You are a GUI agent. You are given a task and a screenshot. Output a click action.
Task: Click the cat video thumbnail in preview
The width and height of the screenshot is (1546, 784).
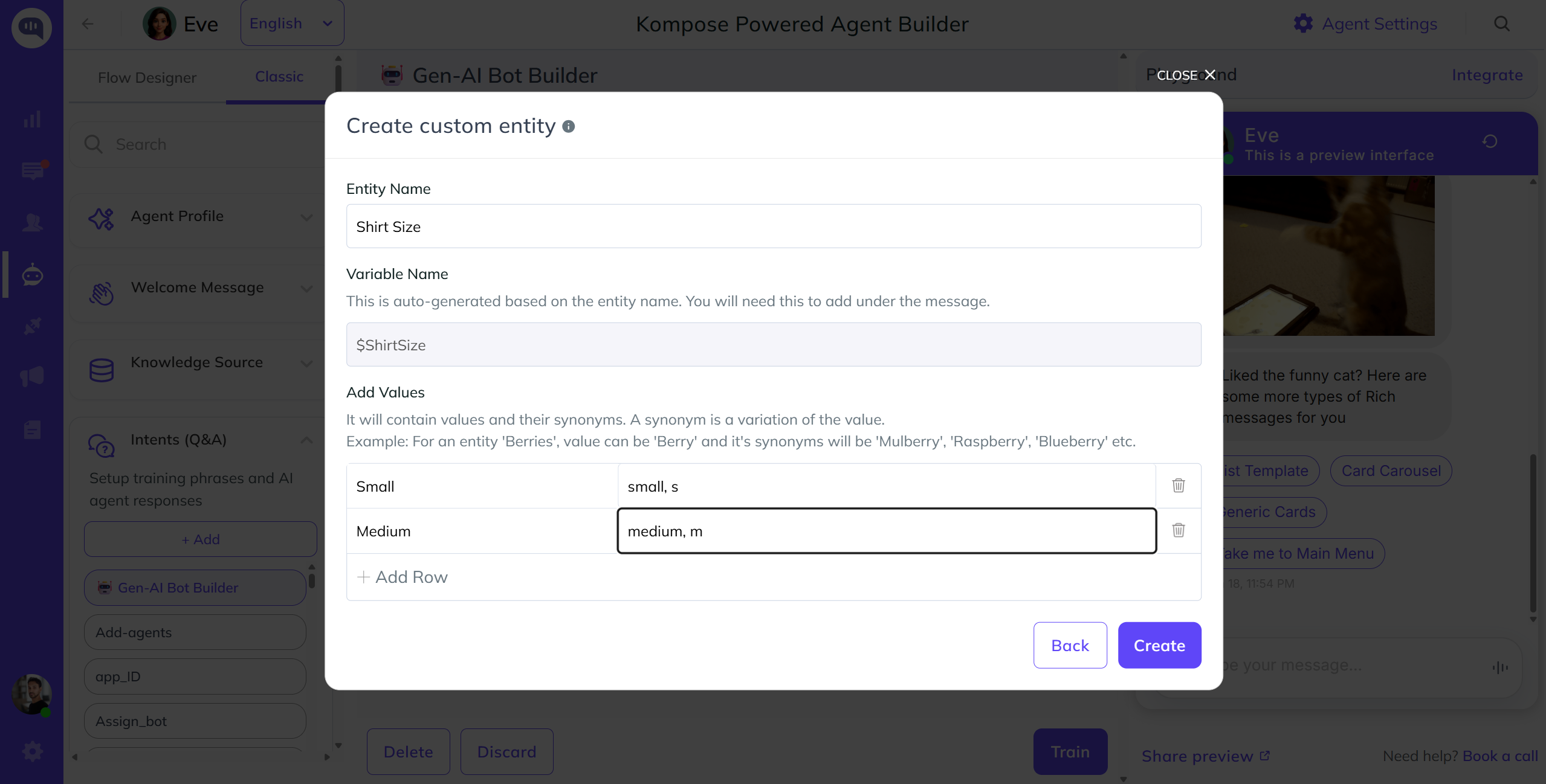tap(1328, 255)
